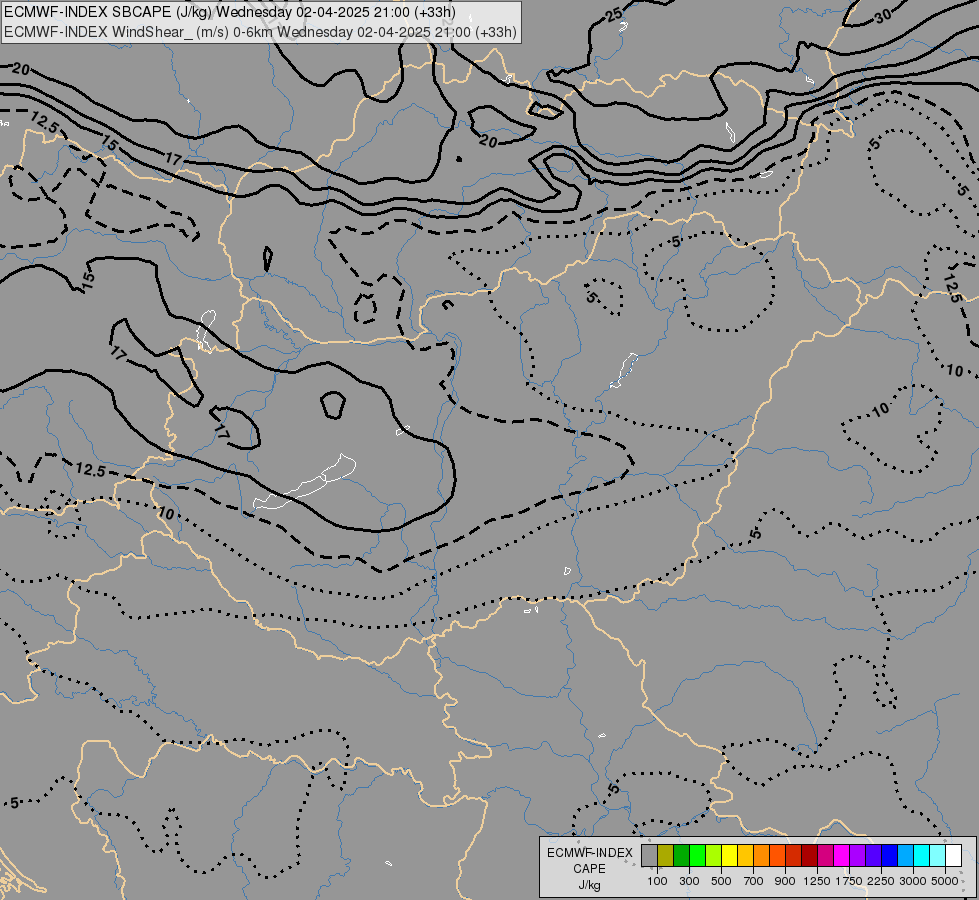Click the legend value 5000
This screenshot has width=979, height=900.
point(945,881)
